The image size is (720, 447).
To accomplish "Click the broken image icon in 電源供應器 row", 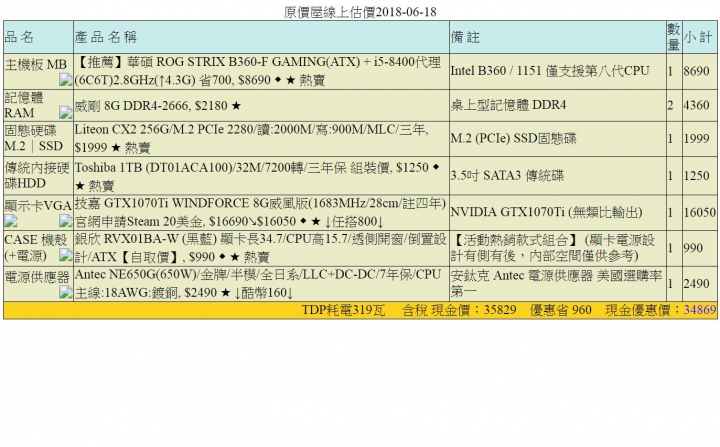I will (66, 292).
